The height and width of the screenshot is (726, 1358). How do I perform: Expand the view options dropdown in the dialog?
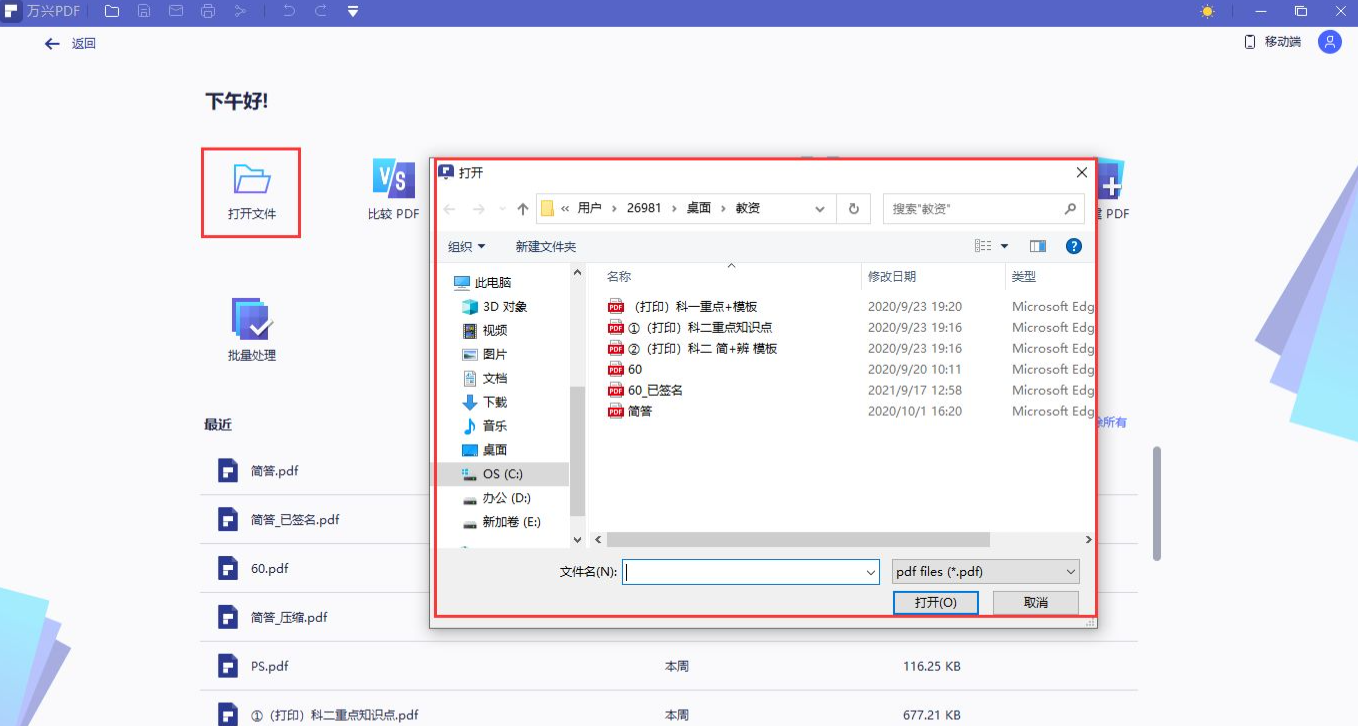pos(1004,245)
